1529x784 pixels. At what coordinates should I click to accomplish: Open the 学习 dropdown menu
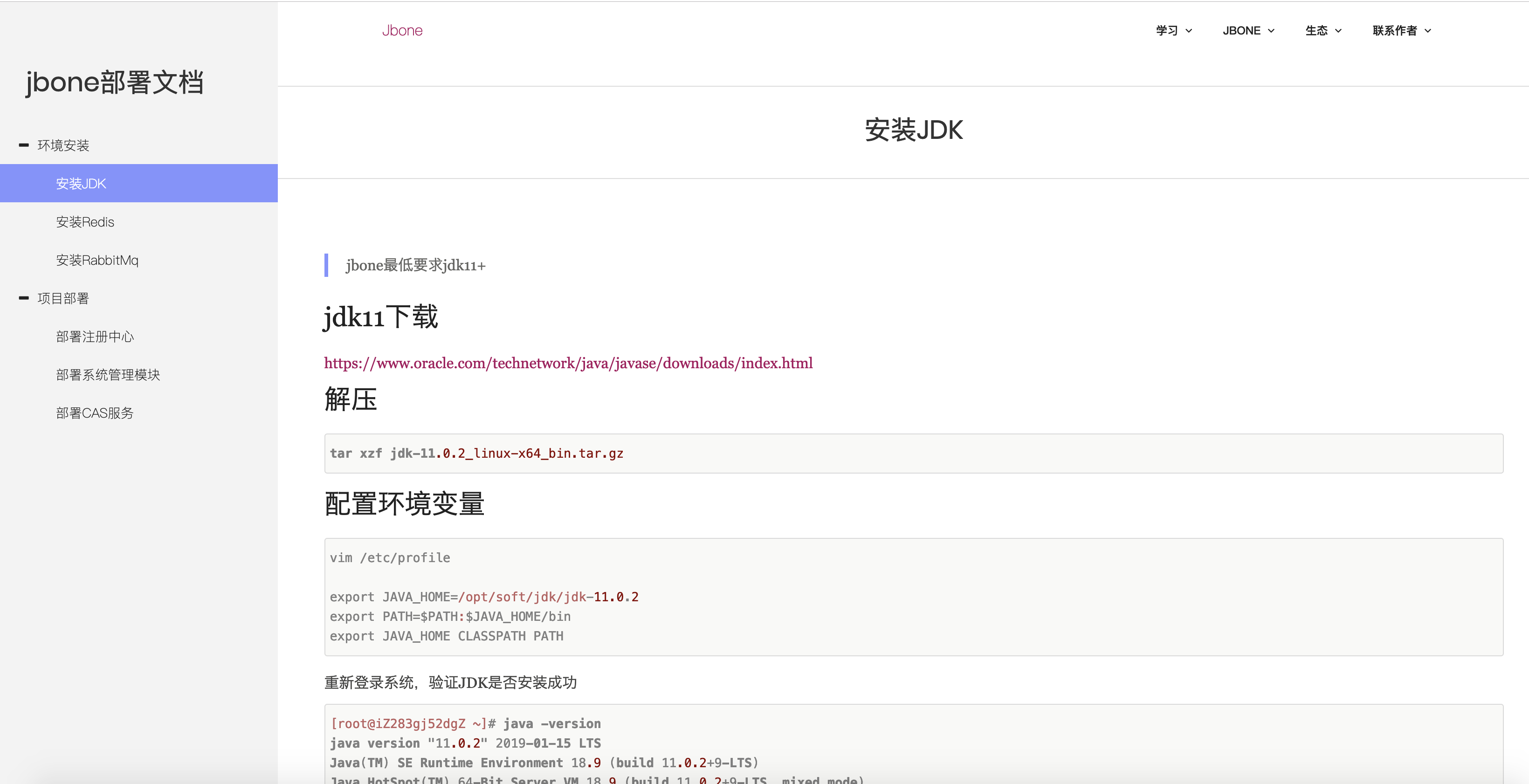(1166, 30)
